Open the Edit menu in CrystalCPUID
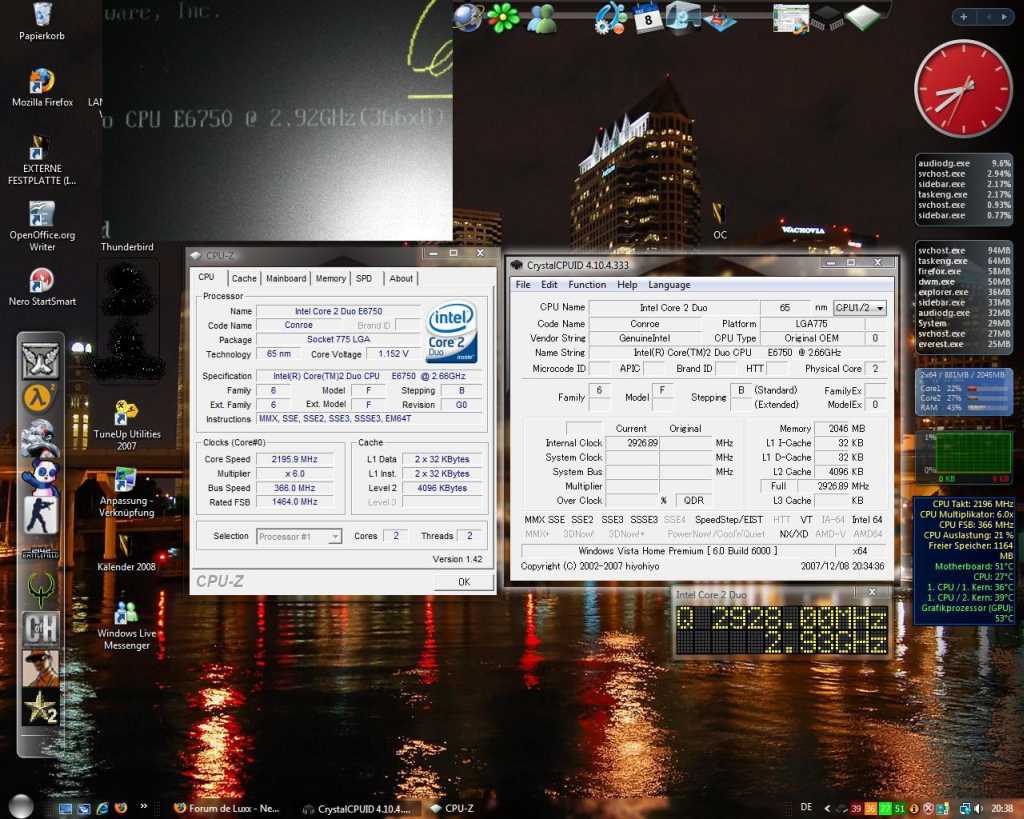This screenshot has width=1024, height=819. coord(549,285)
